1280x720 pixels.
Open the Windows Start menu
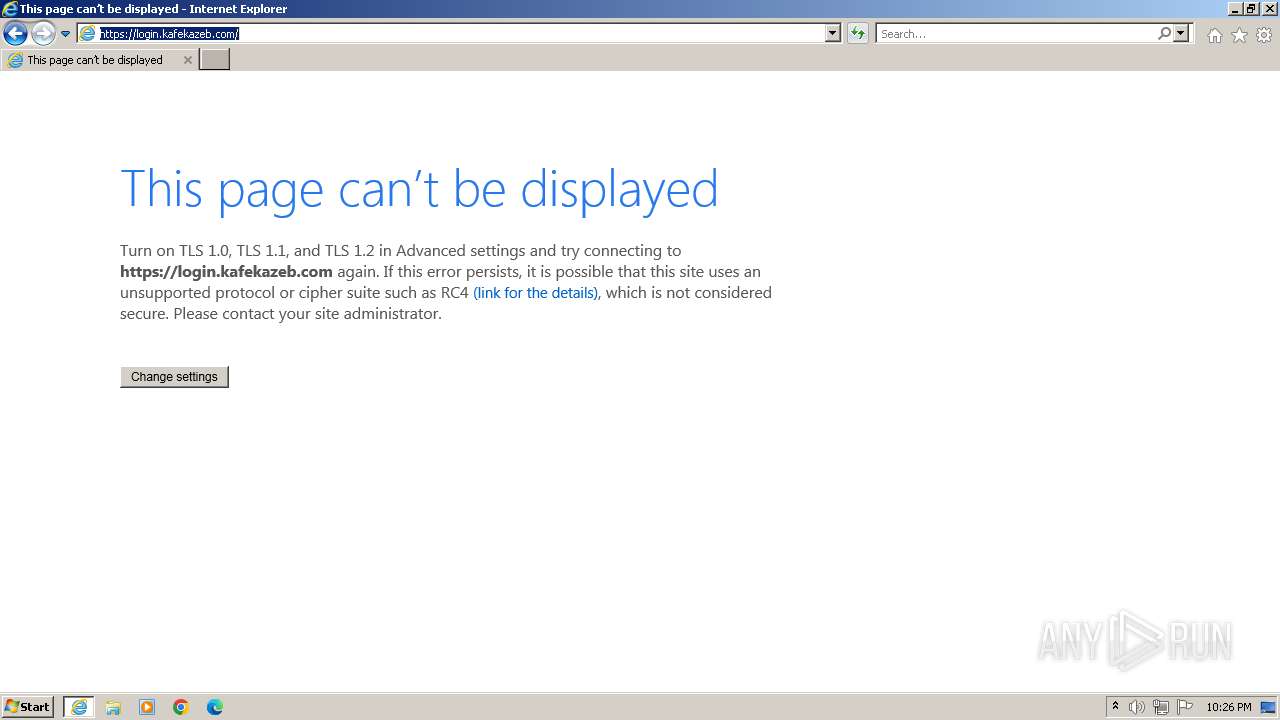click(28, 707)
